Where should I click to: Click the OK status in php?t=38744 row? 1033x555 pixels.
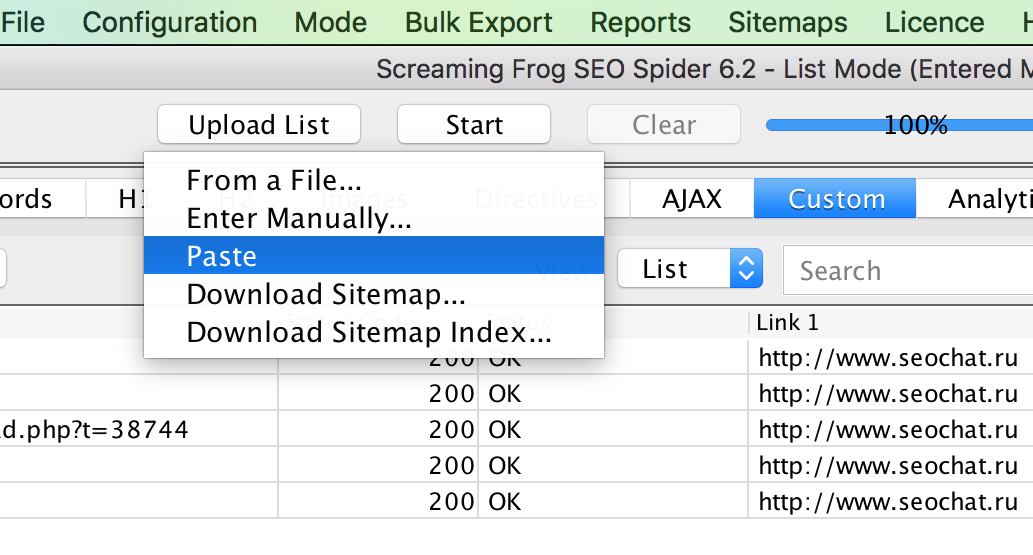[505, 429]
